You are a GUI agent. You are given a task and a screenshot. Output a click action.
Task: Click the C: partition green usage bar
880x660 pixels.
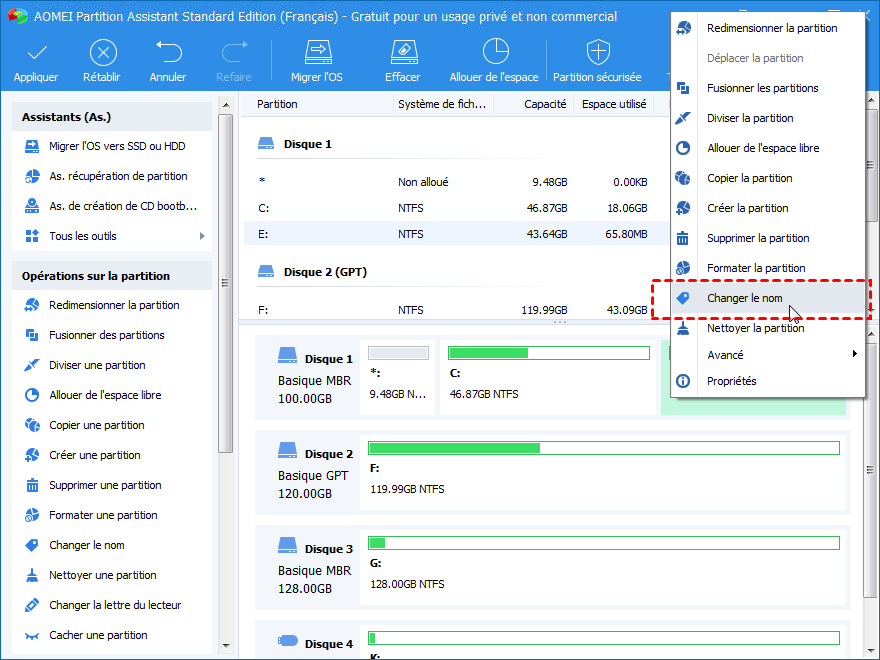[548, 353]
